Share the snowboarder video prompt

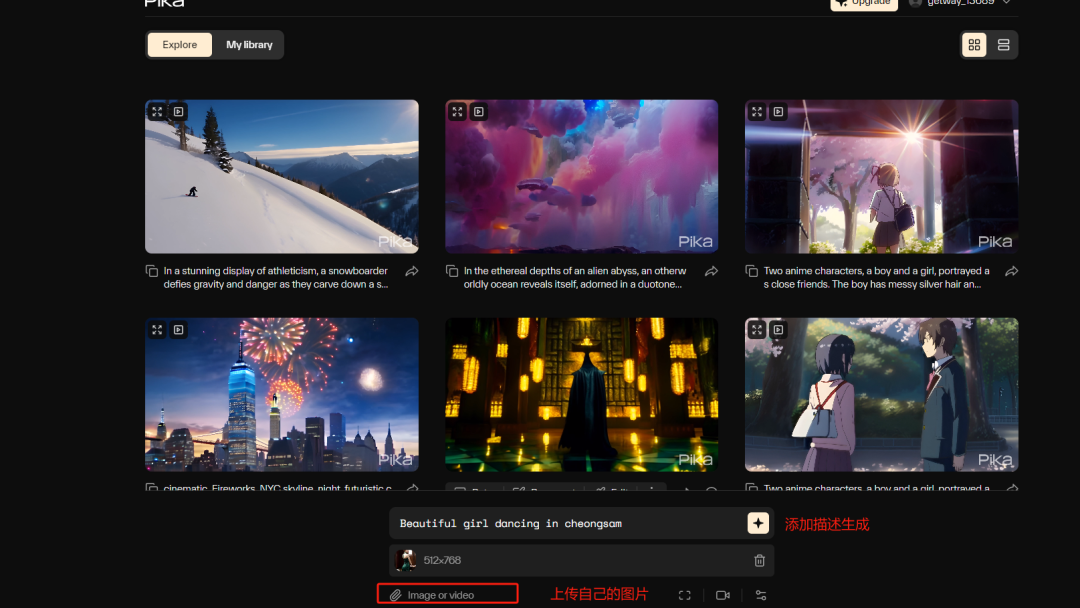411,271
